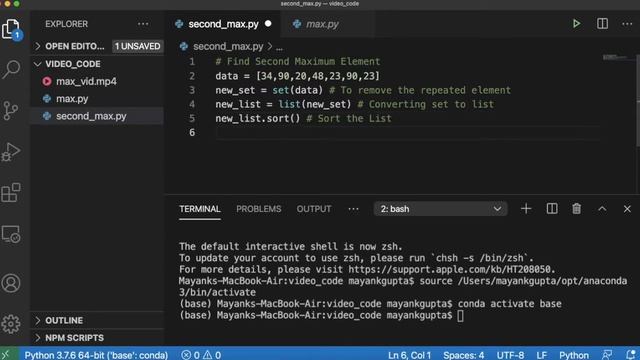Viewport: 640px width, 360px height.
Task: Open the Run and Debug view icon
Action: pyautogui.click(x=11, y=152)
